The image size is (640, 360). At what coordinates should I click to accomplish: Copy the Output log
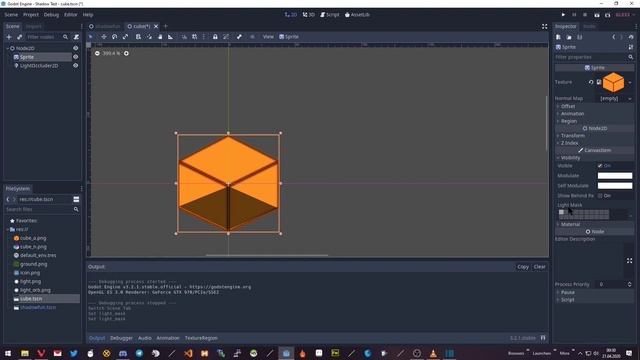pyautogui.click(x=523, y=267)
